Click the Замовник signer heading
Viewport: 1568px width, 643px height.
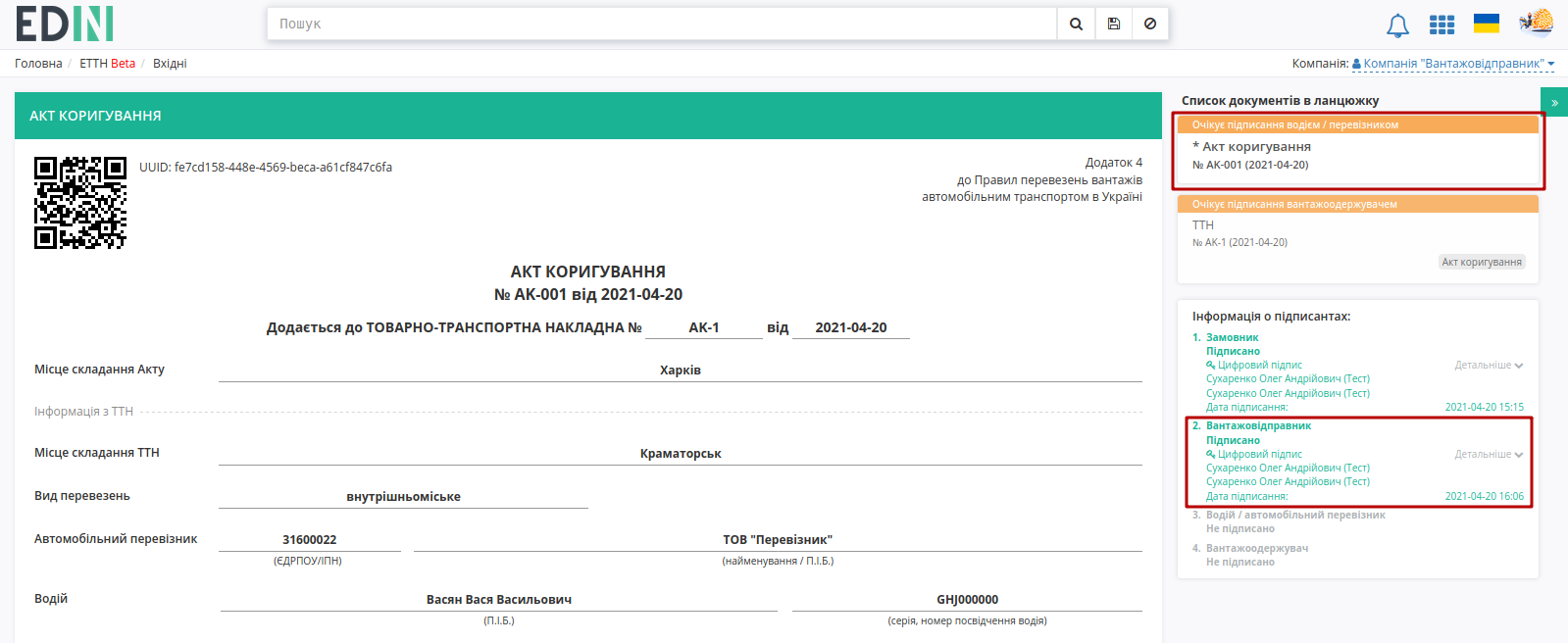click(1232, 337)
